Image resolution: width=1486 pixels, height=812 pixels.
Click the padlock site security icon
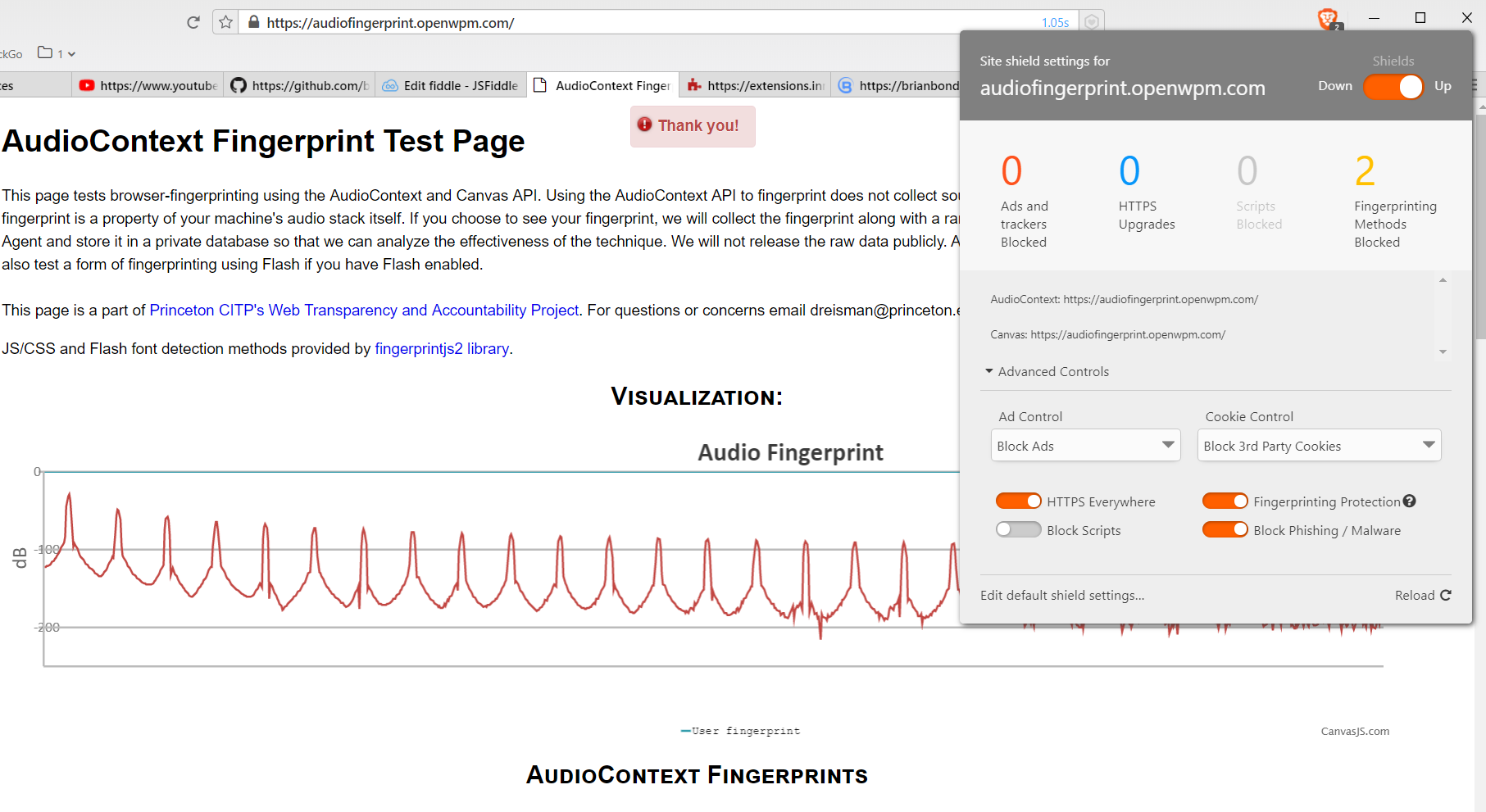[x=254, y=22]
